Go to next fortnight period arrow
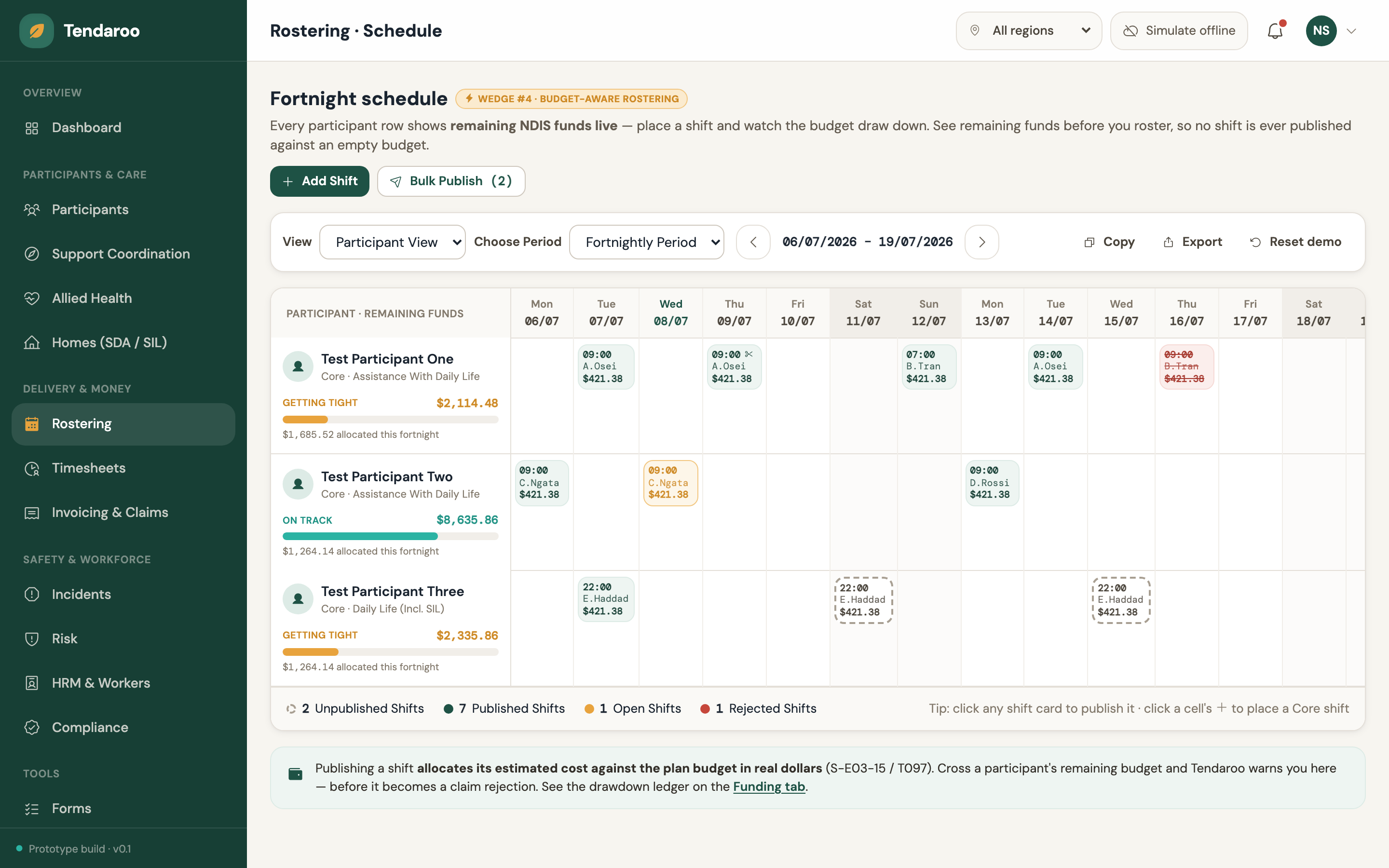The image size is (1389, 868). click(x=981, y=242)
